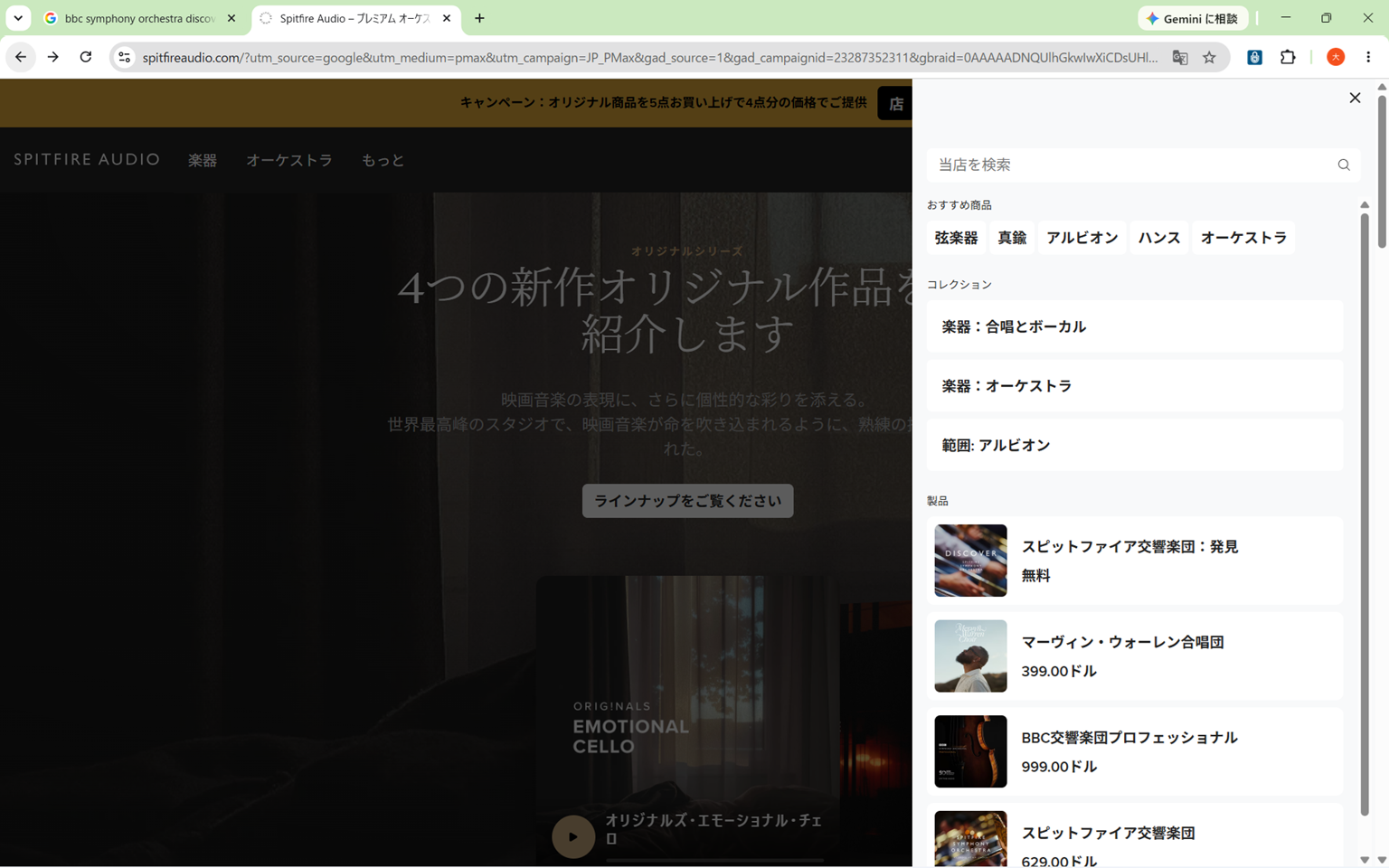Screen dimensions: 1389x868
Task: Open Chrome three-dot menu
Action: tap(1368, 57)
